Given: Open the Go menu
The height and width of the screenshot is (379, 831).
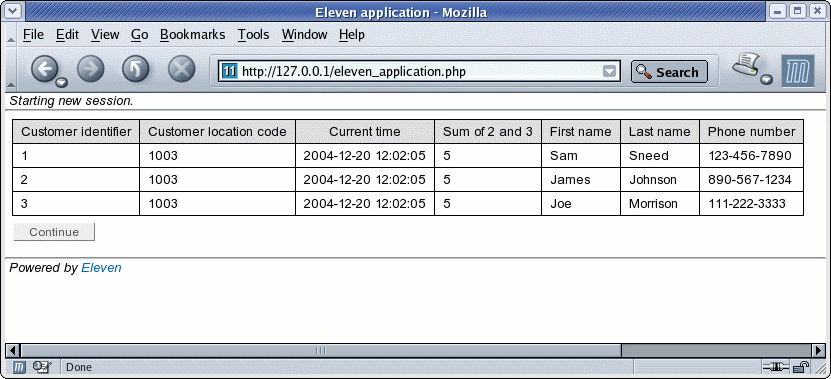Looking at the screenshot, I should pyautogui.click(x=139, y=35).
